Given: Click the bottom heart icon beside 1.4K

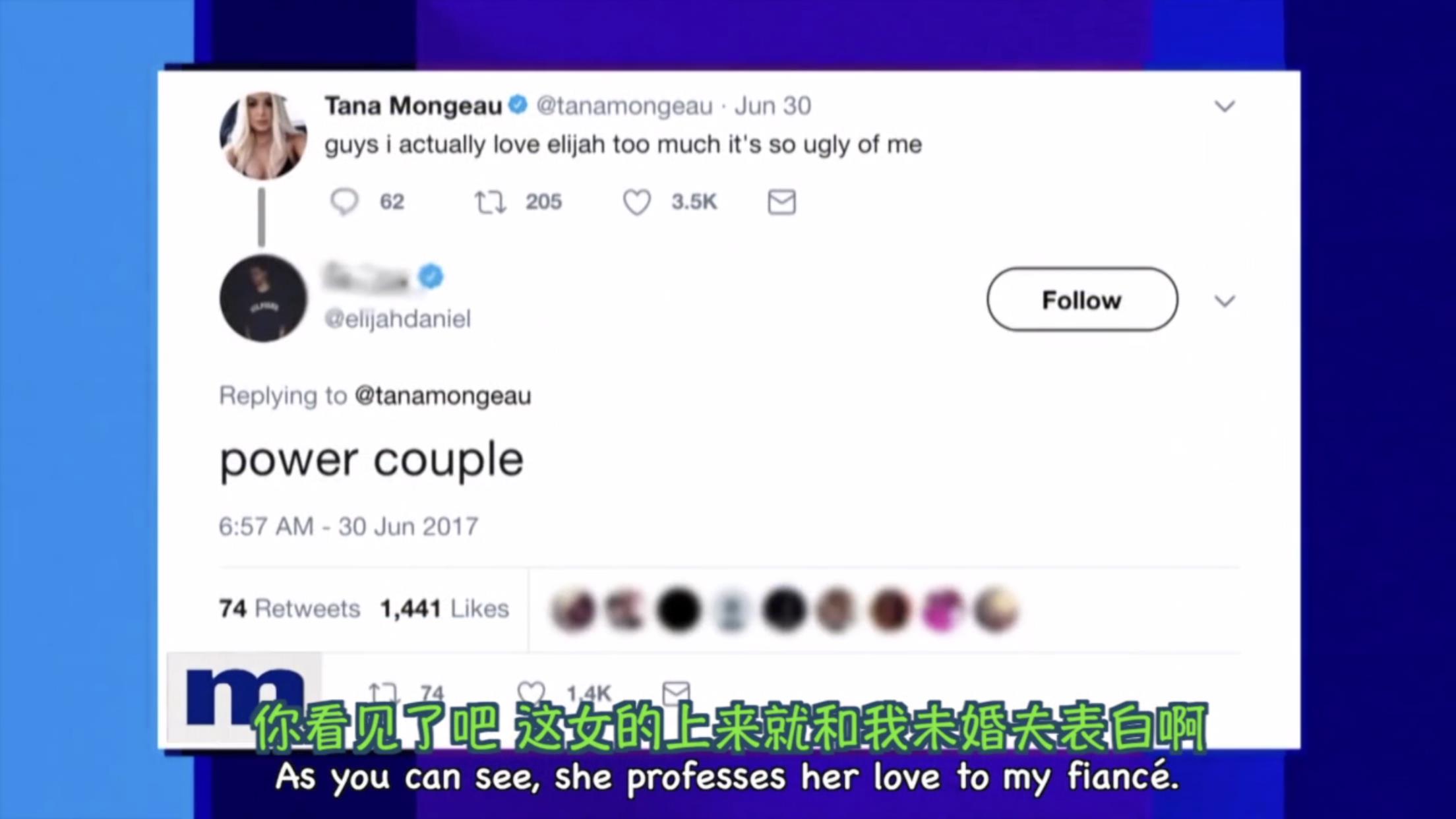Looking at the screenshot, I should (531, 692).
